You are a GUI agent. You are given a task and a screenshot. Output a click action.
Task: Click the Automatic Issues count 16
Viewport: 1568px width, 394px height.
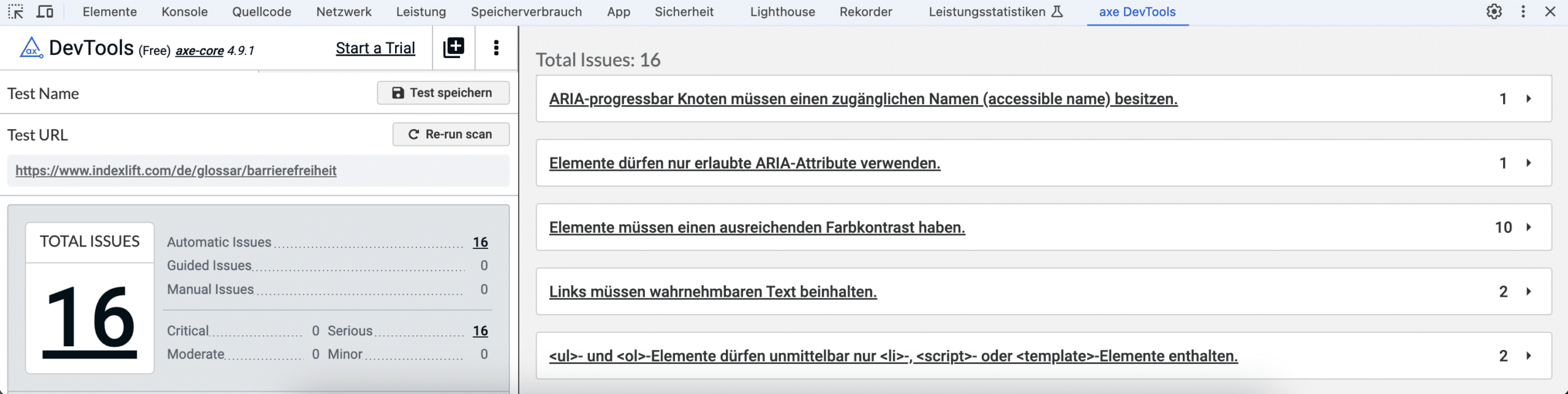click(x=480, y=242)
